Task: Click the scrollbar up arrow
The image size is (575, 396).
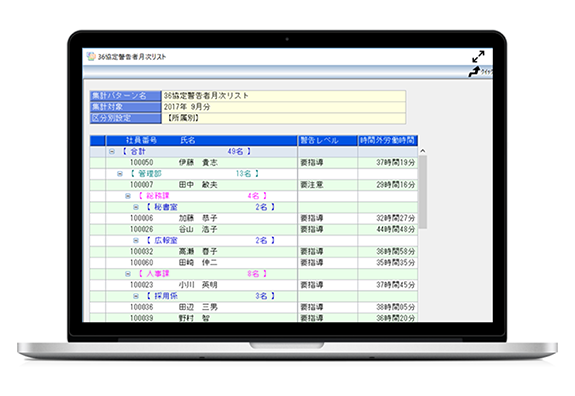Action: point(422,151)
